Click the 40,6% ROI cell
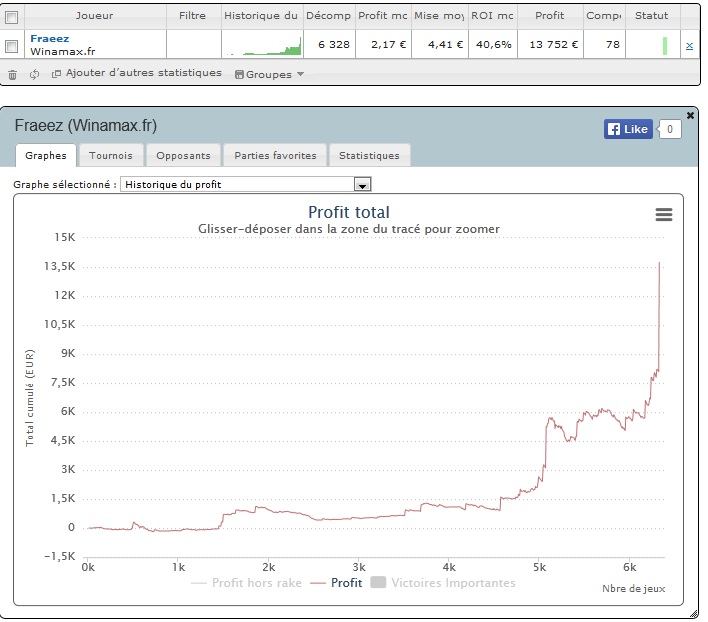This screenshot has height=622, width=708. tap(494, 45)
